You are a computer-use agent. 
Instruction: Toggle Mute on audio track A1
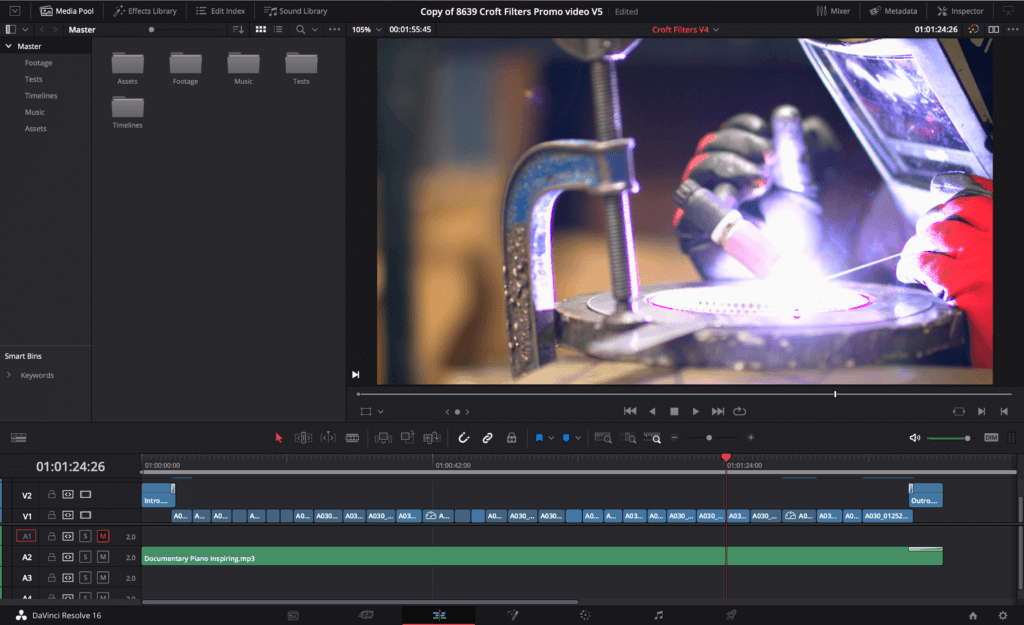pos(103,536)
